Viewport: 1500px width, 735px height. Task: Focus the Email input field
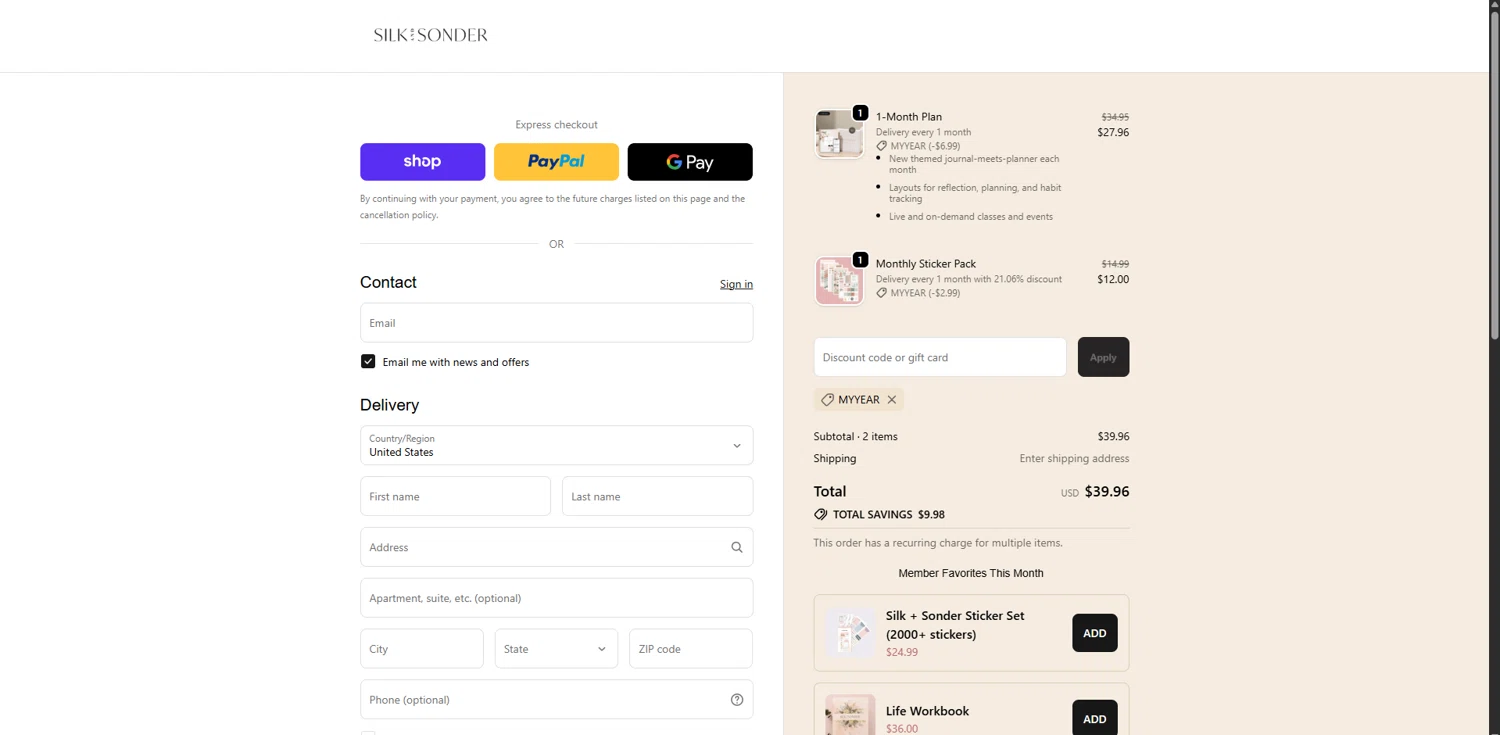(556, 323)
